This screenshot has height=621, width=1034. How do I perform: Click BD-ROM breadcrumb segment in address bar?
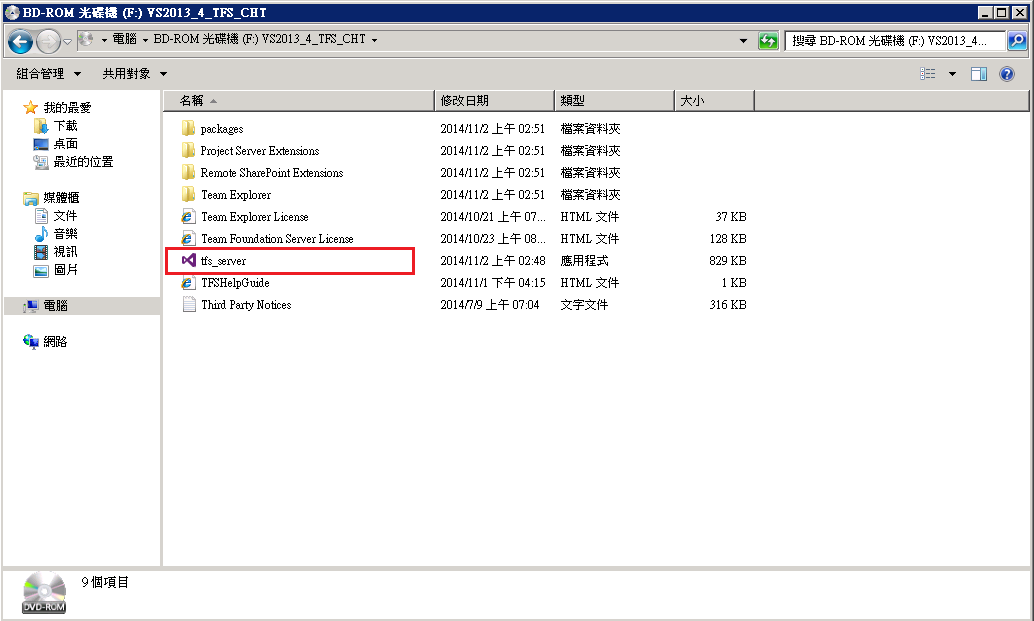(259, 40)
